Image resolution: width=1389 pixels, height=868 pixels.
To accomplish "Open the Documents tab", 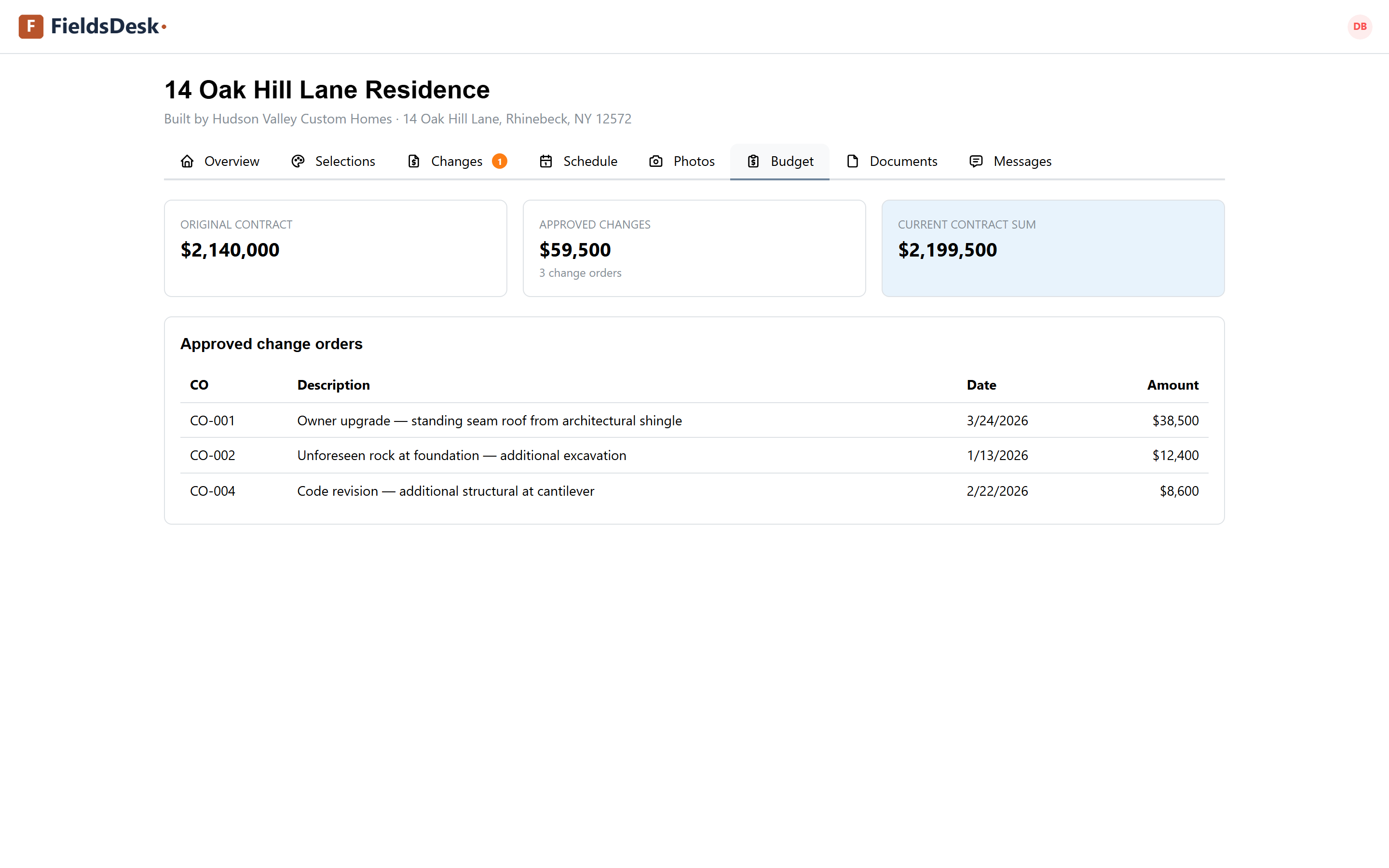I will pos(892,162).
